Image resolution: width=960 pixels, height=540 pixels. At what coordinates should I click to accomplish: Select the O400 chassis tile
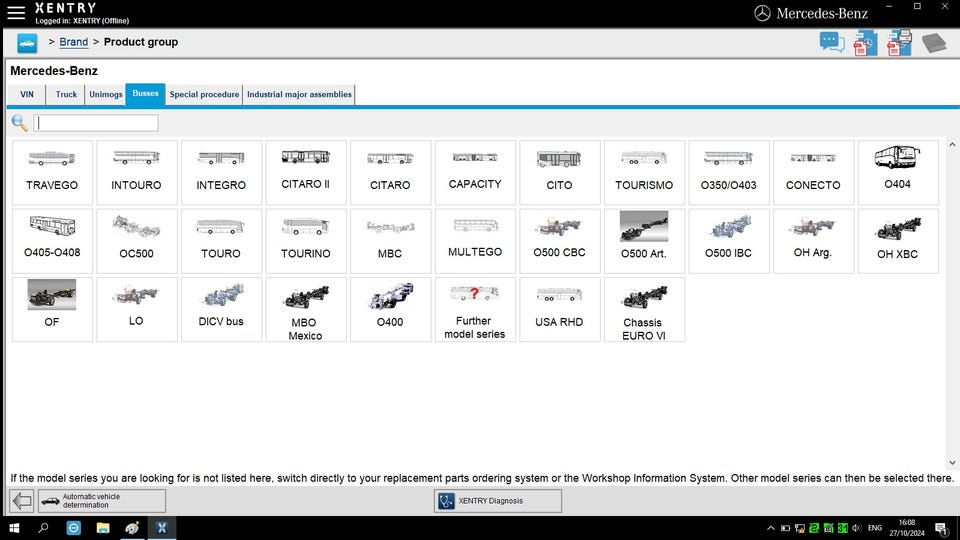[x=390, y=309]
